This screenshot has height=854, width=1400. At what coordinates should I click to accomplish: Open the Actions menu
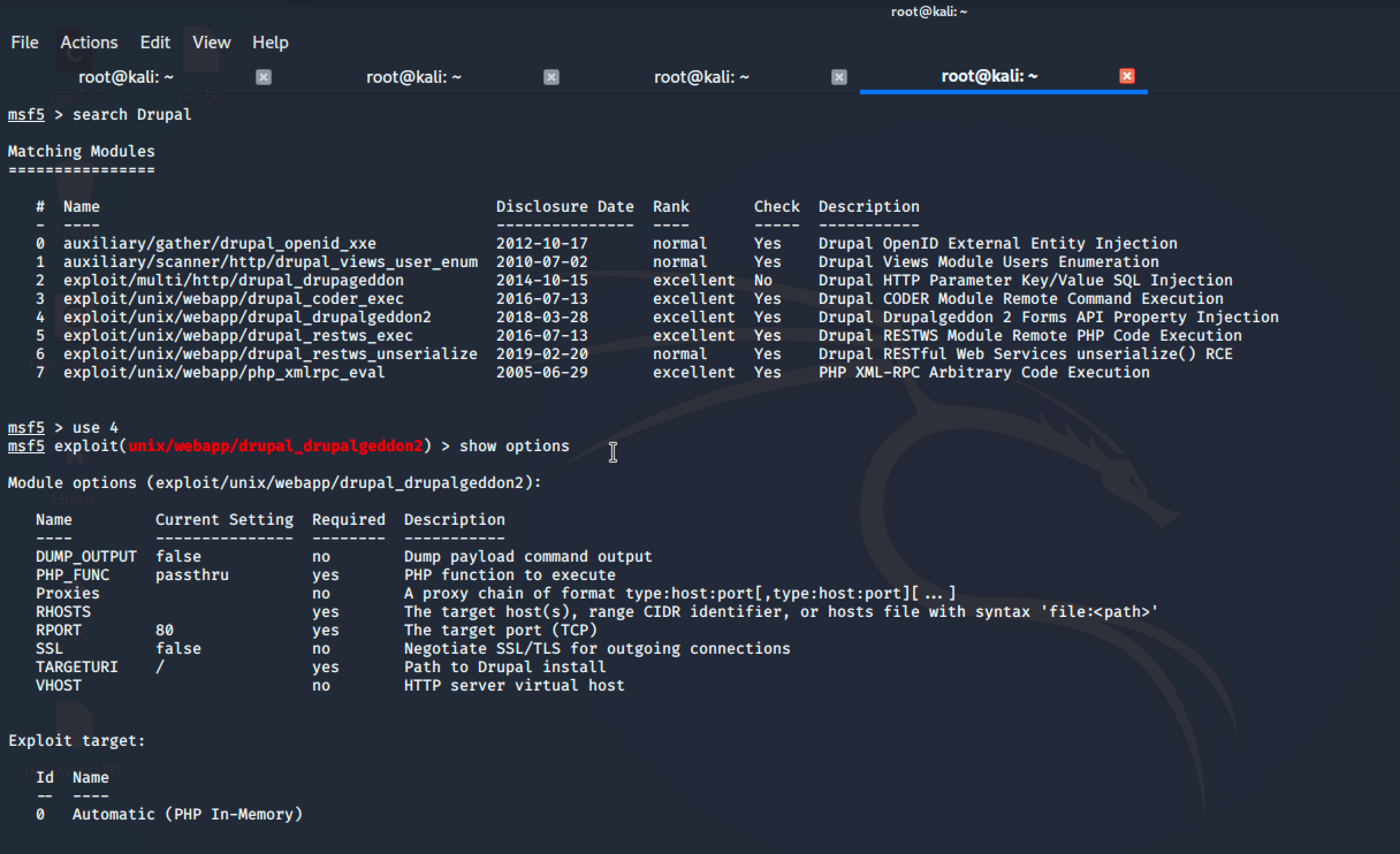pyautogui.click(x=89, y=43)
